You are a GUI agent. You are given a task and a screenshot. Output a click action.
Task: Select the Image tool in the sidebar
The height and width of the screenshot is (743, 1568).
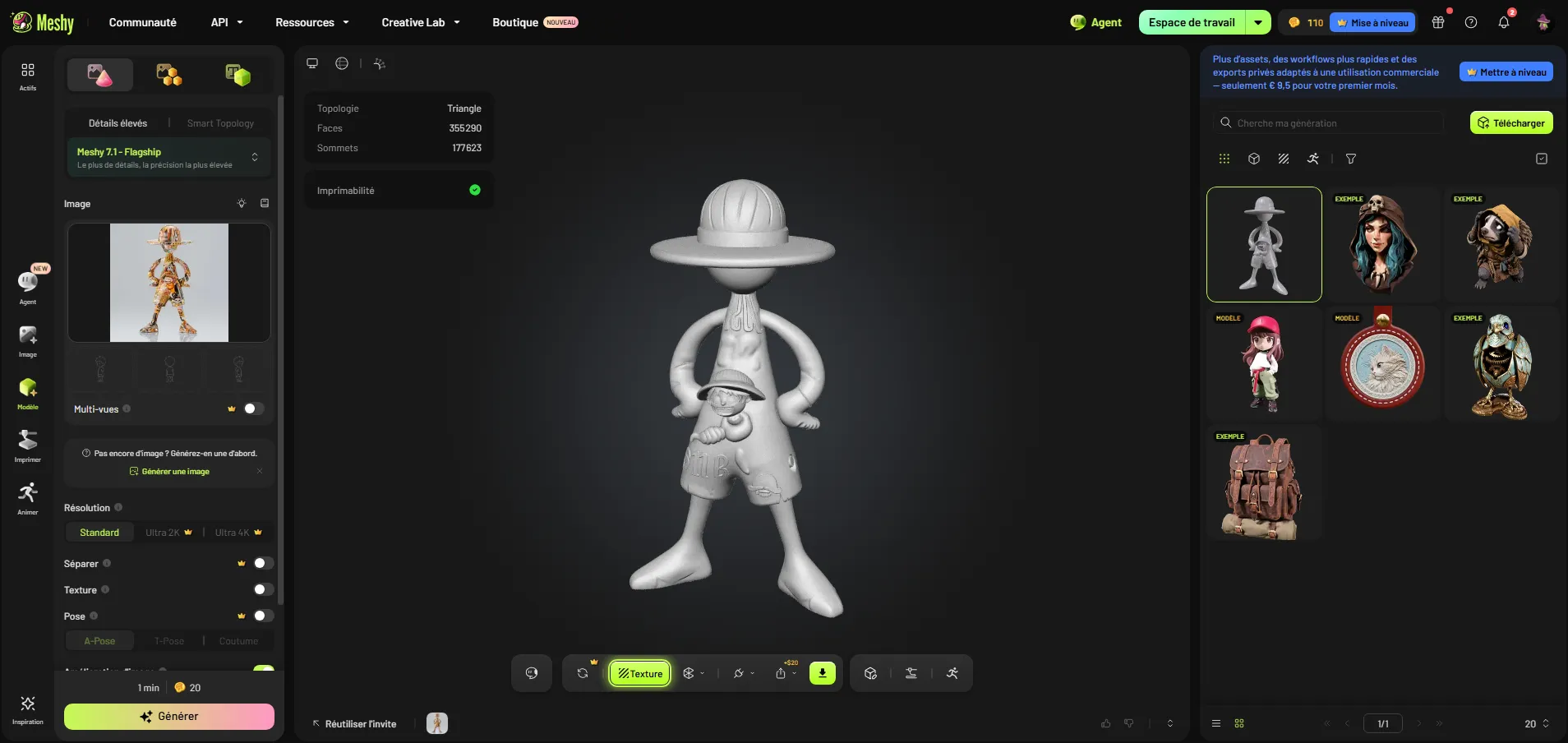(28, 341)
